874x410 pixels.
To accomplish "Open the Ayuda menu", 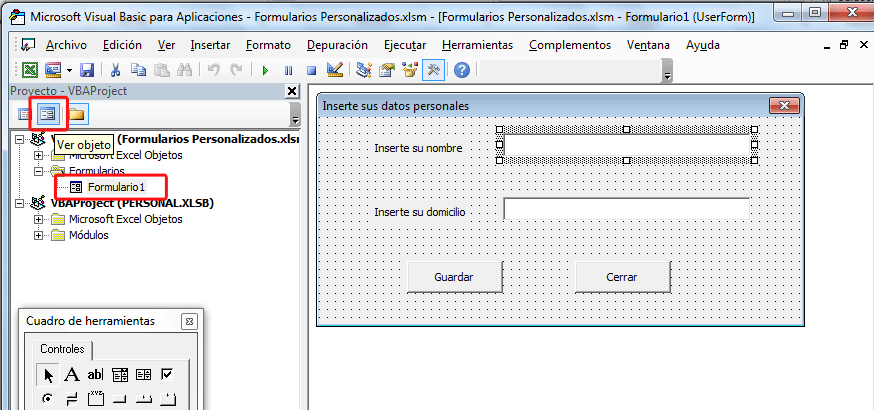I will click(703, 45).
